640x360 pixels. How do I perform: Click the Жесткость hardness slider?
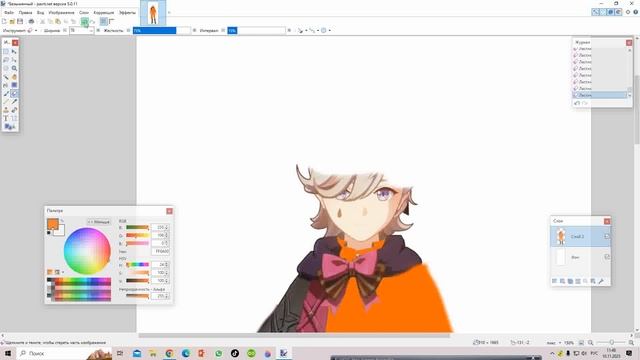point(162,31)
